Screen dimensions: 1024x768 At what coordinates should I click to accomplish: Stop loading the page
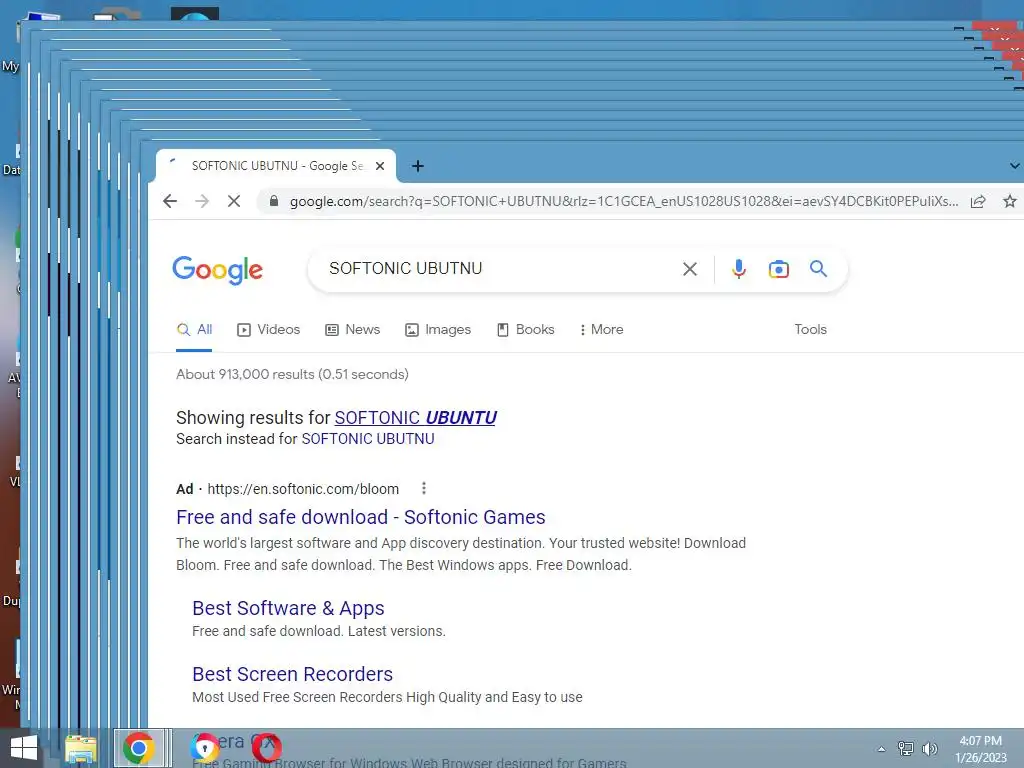pyautogui.click(x=234, y=201)
